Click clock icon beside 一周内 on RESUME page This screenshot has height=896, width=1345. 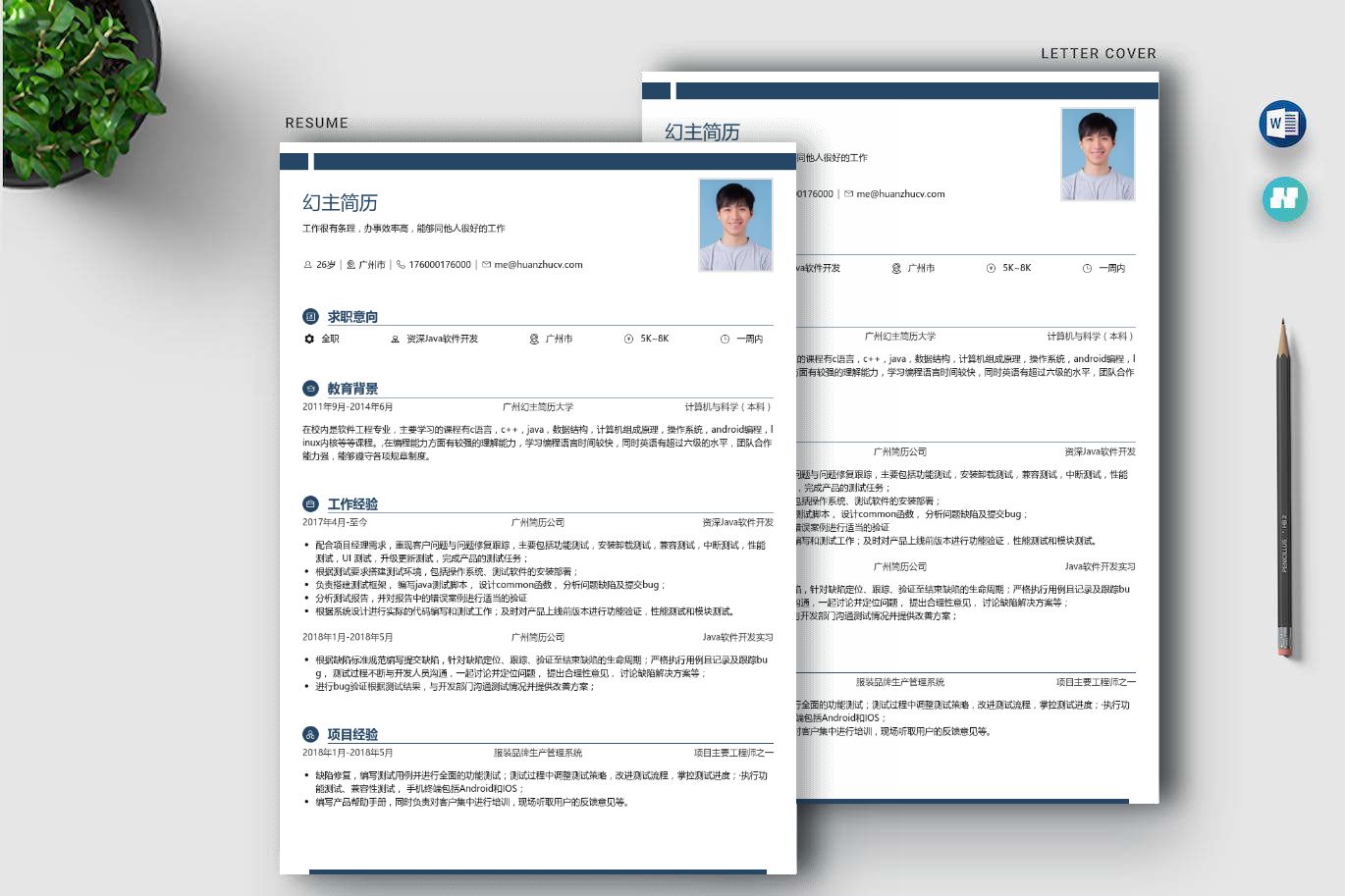click(x=725, y=340)
